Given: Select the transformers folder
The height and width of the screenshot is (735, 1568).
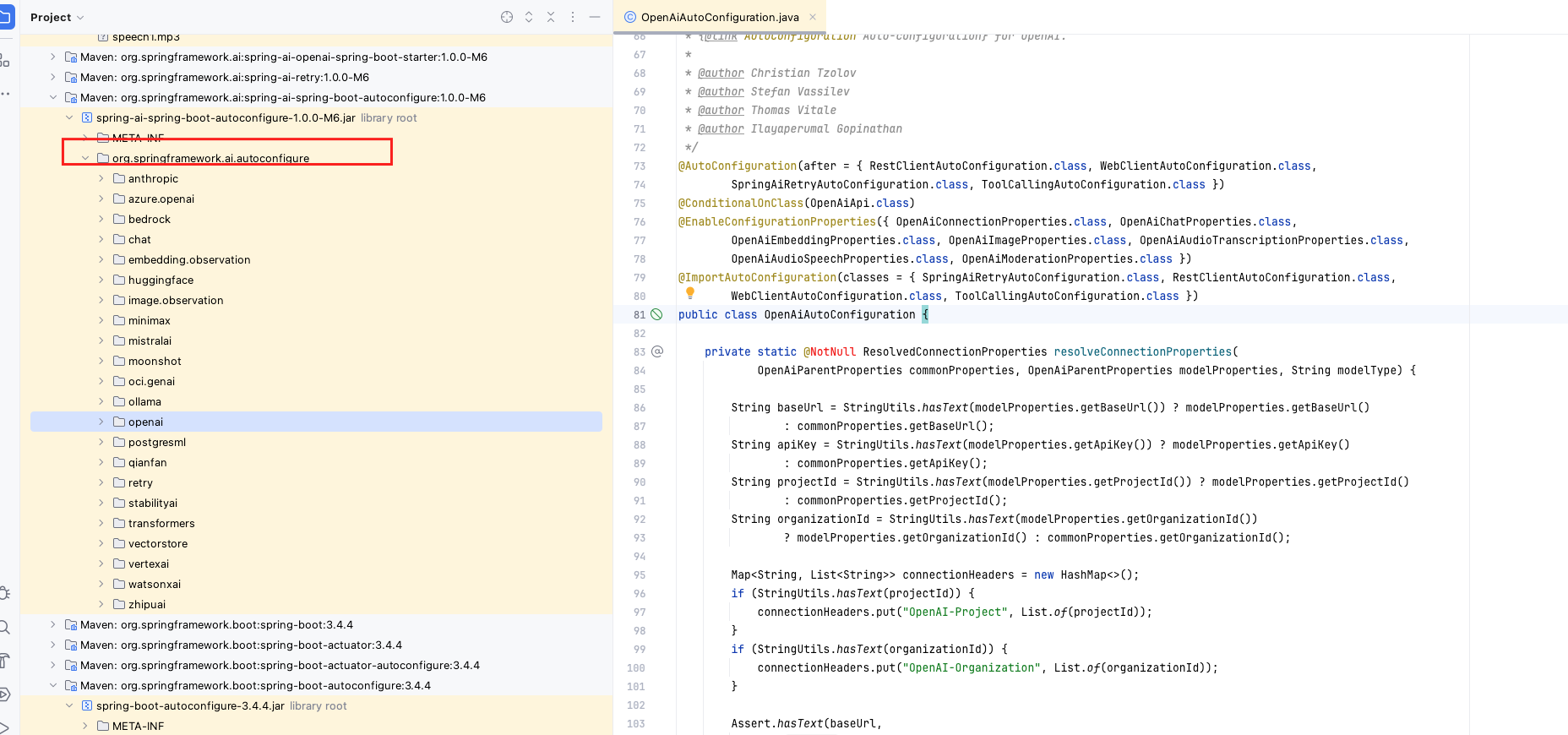Looking at the screenshot, I should [161, 524].
